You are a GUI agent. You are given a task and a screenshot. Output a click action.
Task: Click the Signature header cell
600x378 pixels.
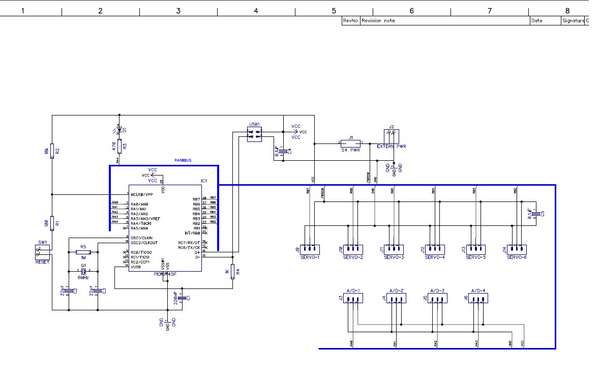(x=573, y=21)
